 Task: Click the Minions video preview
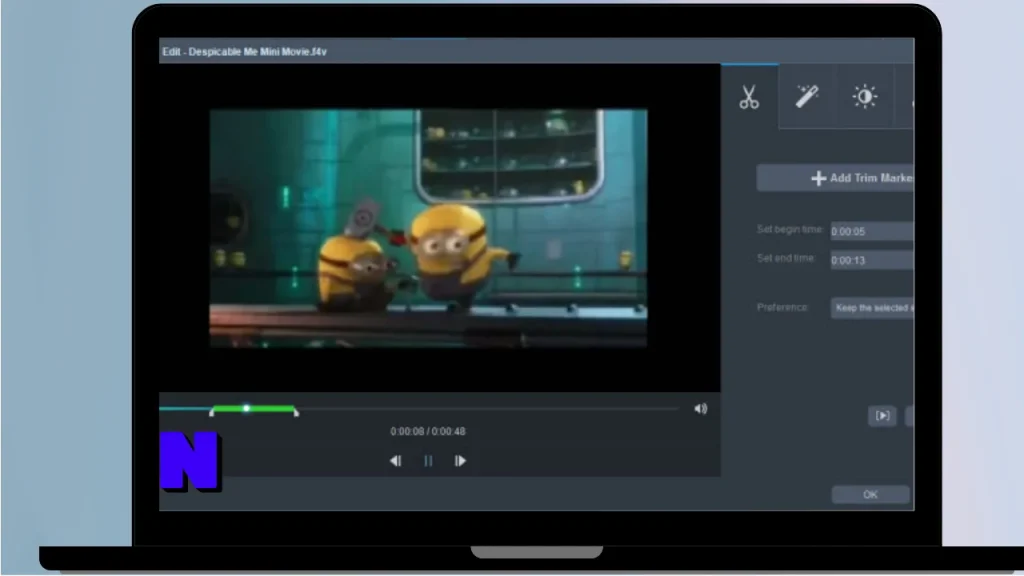click(428, 228)
